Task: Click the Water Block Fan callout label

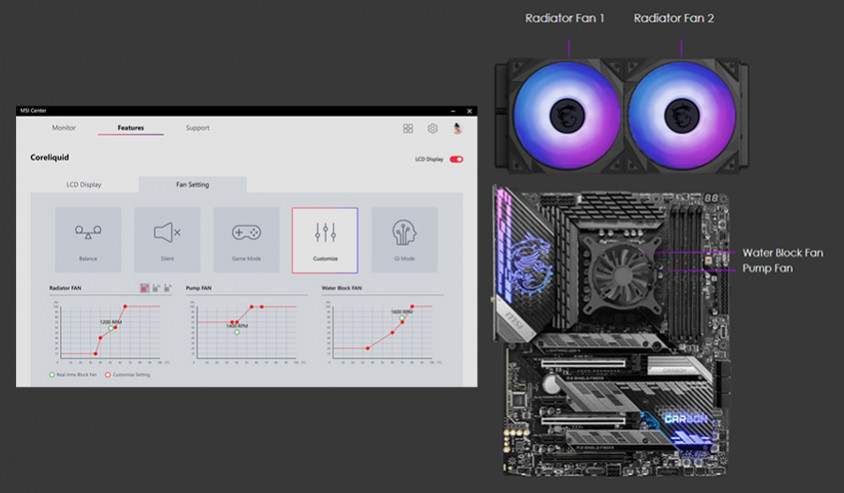Action: pyautogui.click(x=783, y=252)
